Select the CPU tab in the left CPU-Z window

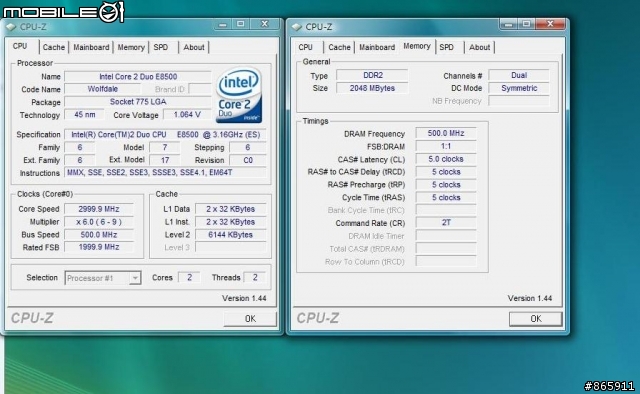pyautogui.click(x=20, y=46)
